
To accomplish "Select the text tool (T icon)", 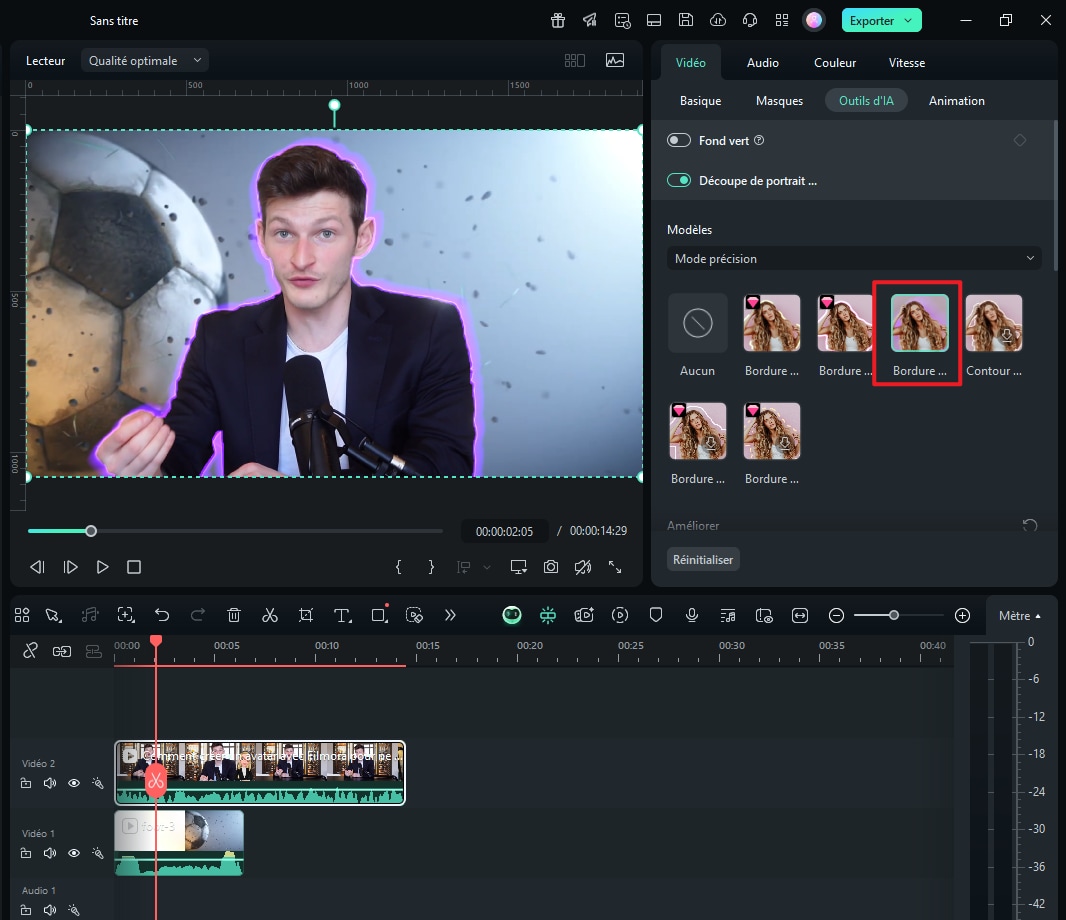I will pyautogui.click(x=342, y=615).
